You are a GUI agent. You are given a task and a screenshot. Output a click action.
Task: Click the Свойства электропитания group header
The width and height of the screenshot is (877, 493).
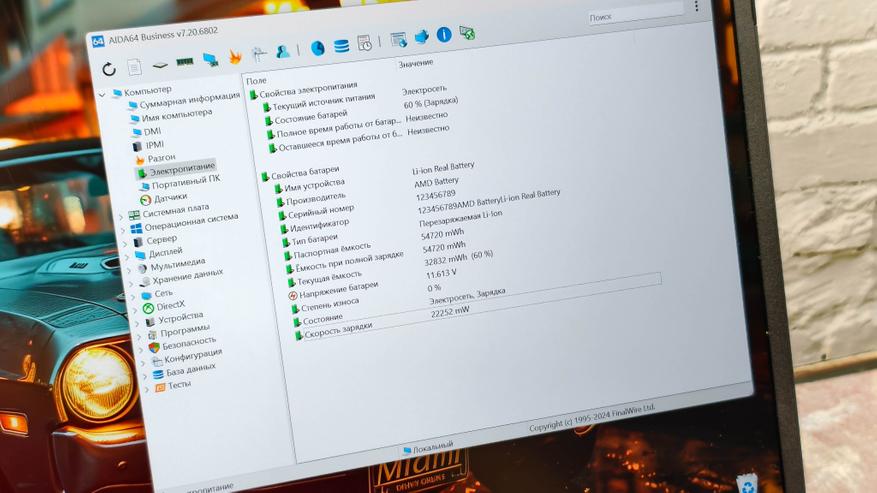pos(308,90)
